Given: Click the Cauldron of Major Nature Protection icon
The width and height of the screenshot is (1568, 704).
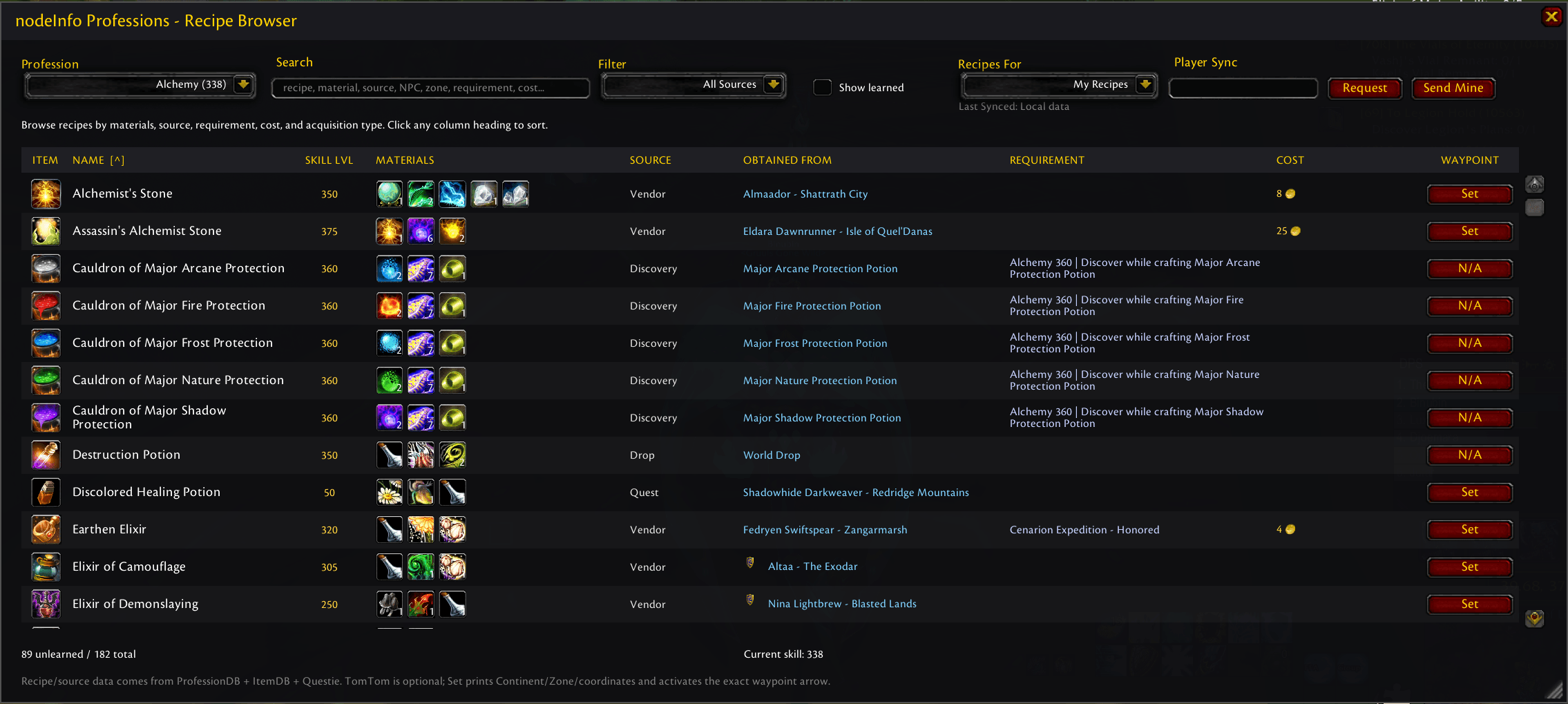Looking at the screenshot, I should coord(46,381).
